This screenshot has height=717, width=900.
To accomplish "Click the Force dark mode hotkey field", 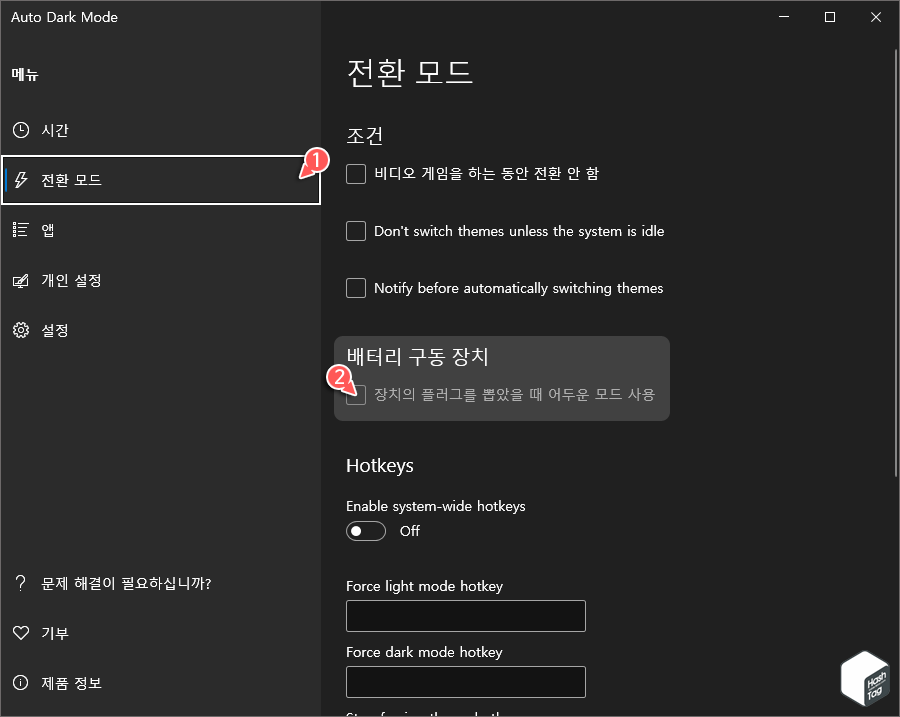I will pyautogui.click(x=465, y=682).
